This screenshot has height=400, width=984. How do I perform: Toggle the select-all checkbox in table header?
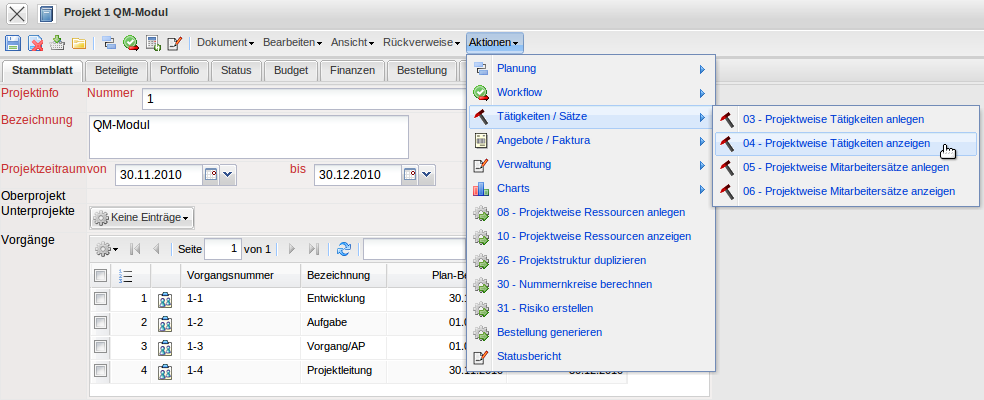(100, 275)
